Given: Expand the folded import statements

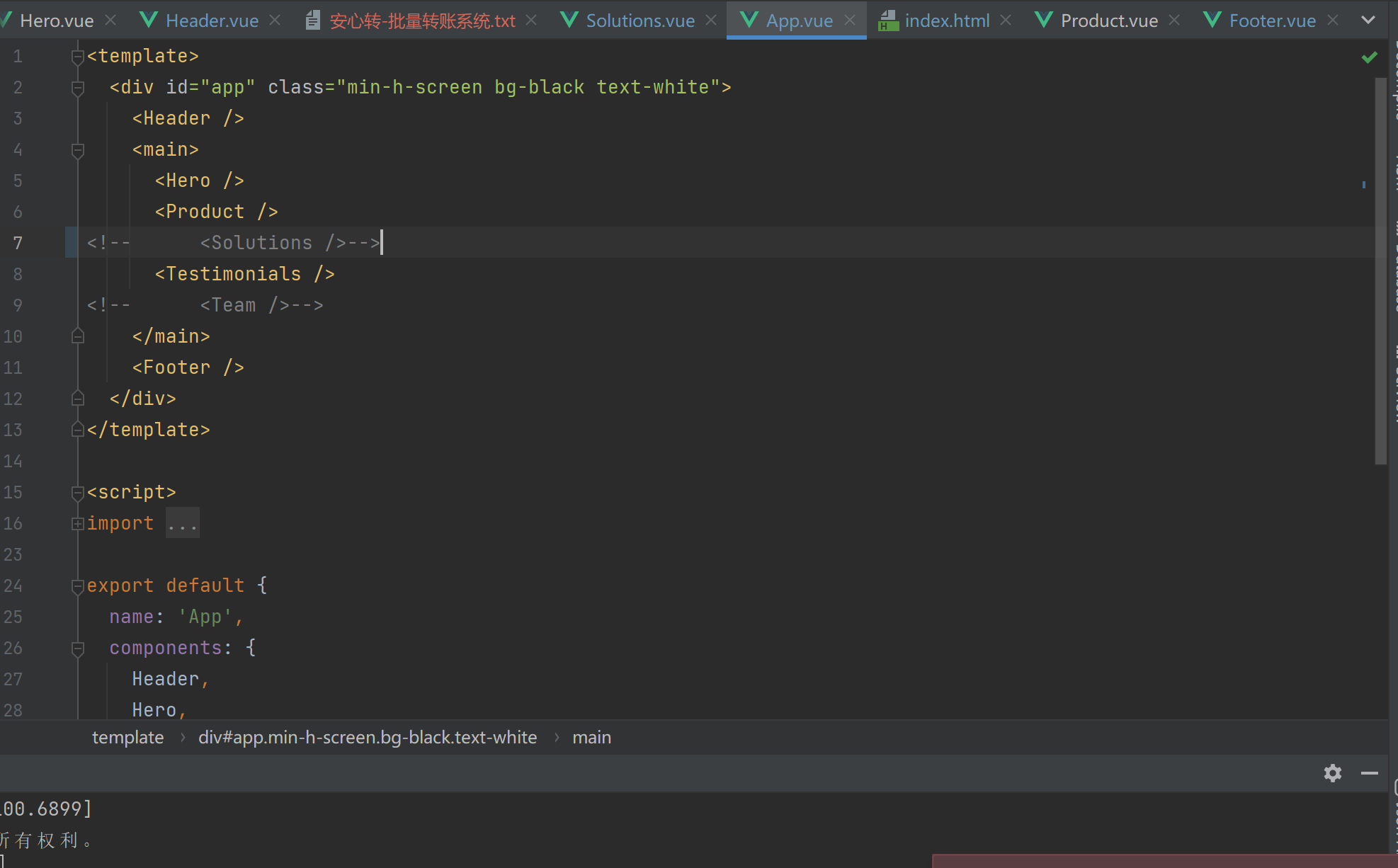Looking at the screenshot, I should pyautogui.click(x=78, y=523).
